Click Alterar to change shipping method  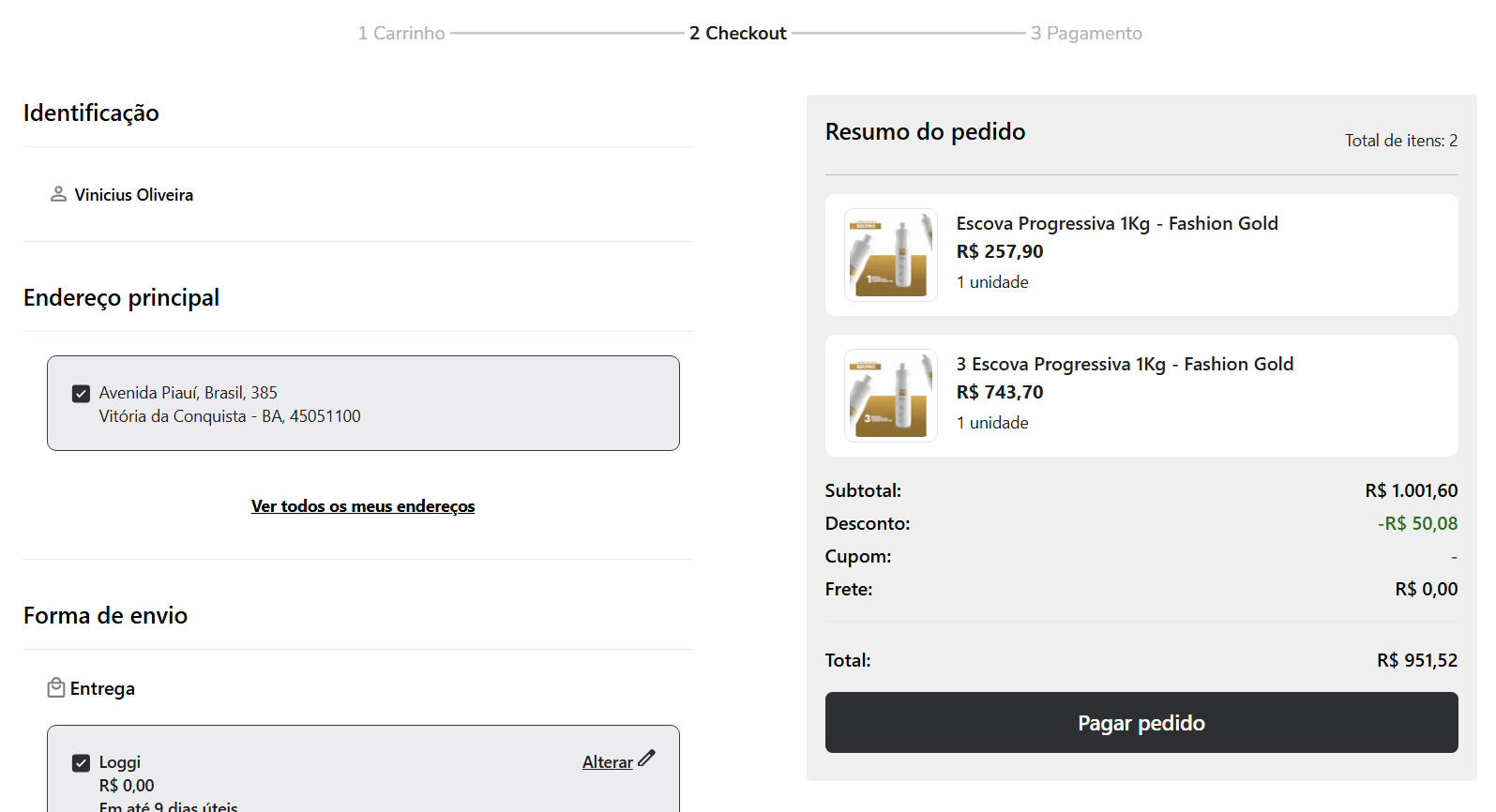(x=608, y=762)
